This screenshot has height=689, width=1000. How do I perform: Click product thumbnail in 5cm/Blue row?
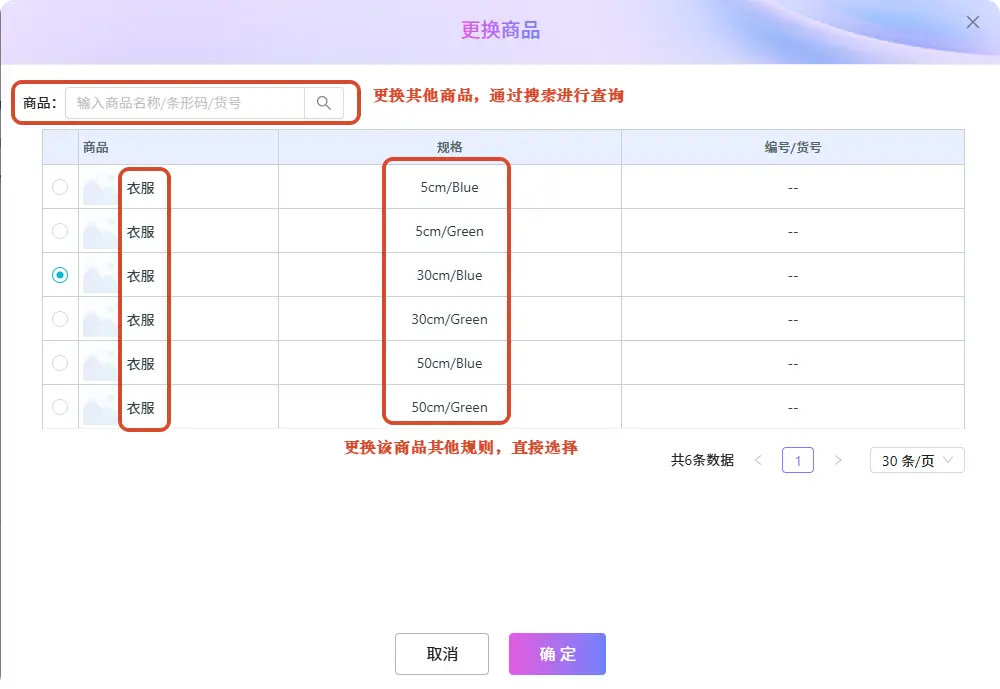pyautogui.click(x=101, y=188)
